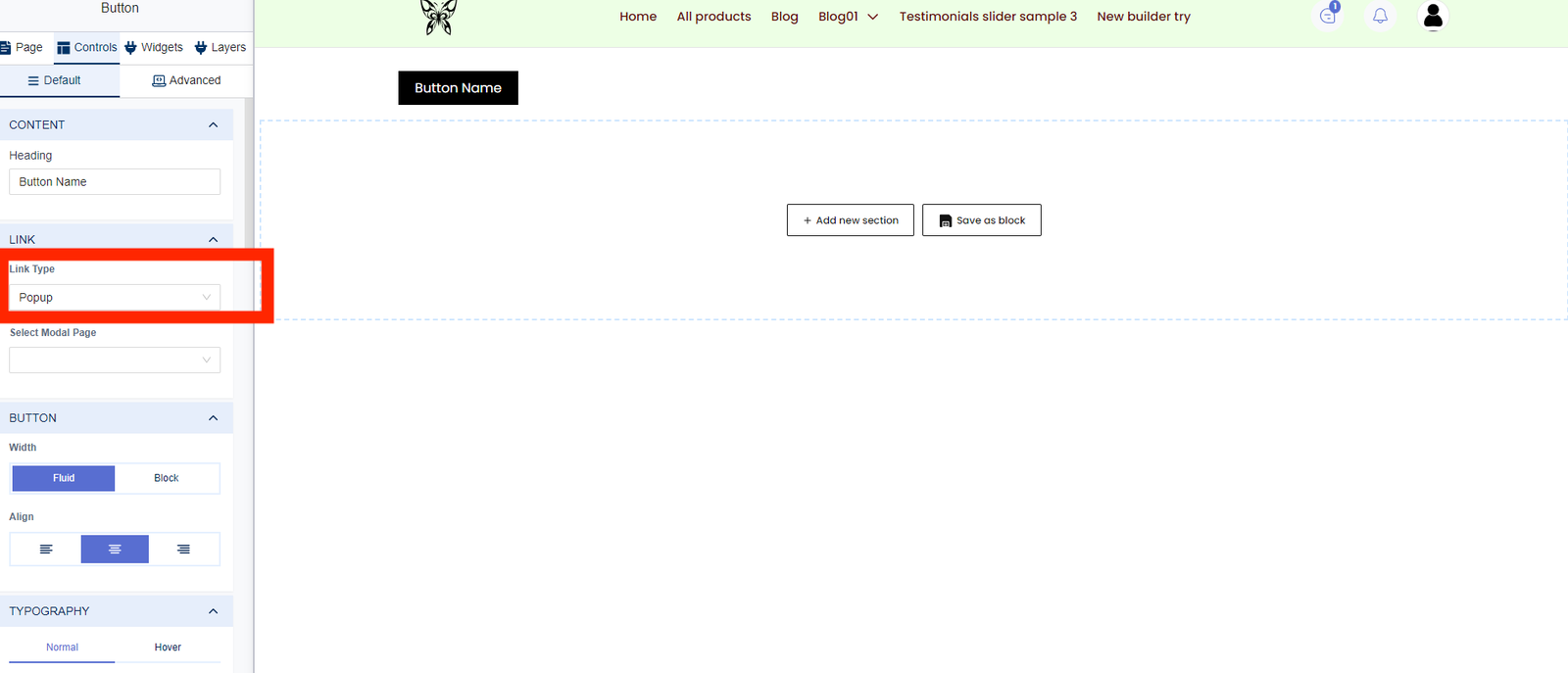Image resolution: width=1568 pixels, height=673 pixels.
Task: Select left align icon
Action: pos(46,550)
